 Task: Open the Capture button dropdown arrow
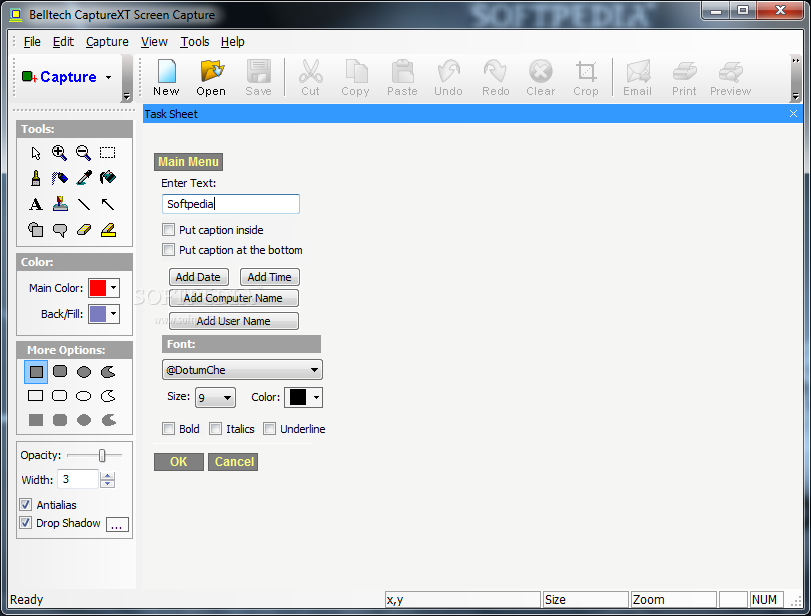coord(109,78)
